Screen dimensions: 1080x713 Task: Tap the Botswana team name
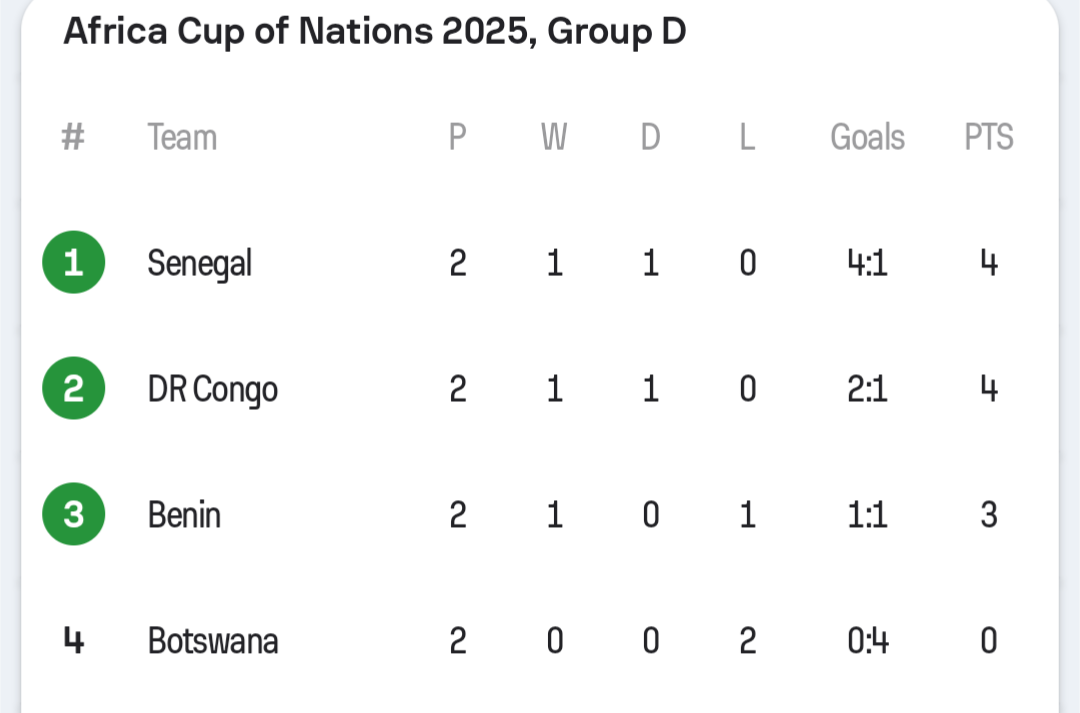(x=212, y=641)
